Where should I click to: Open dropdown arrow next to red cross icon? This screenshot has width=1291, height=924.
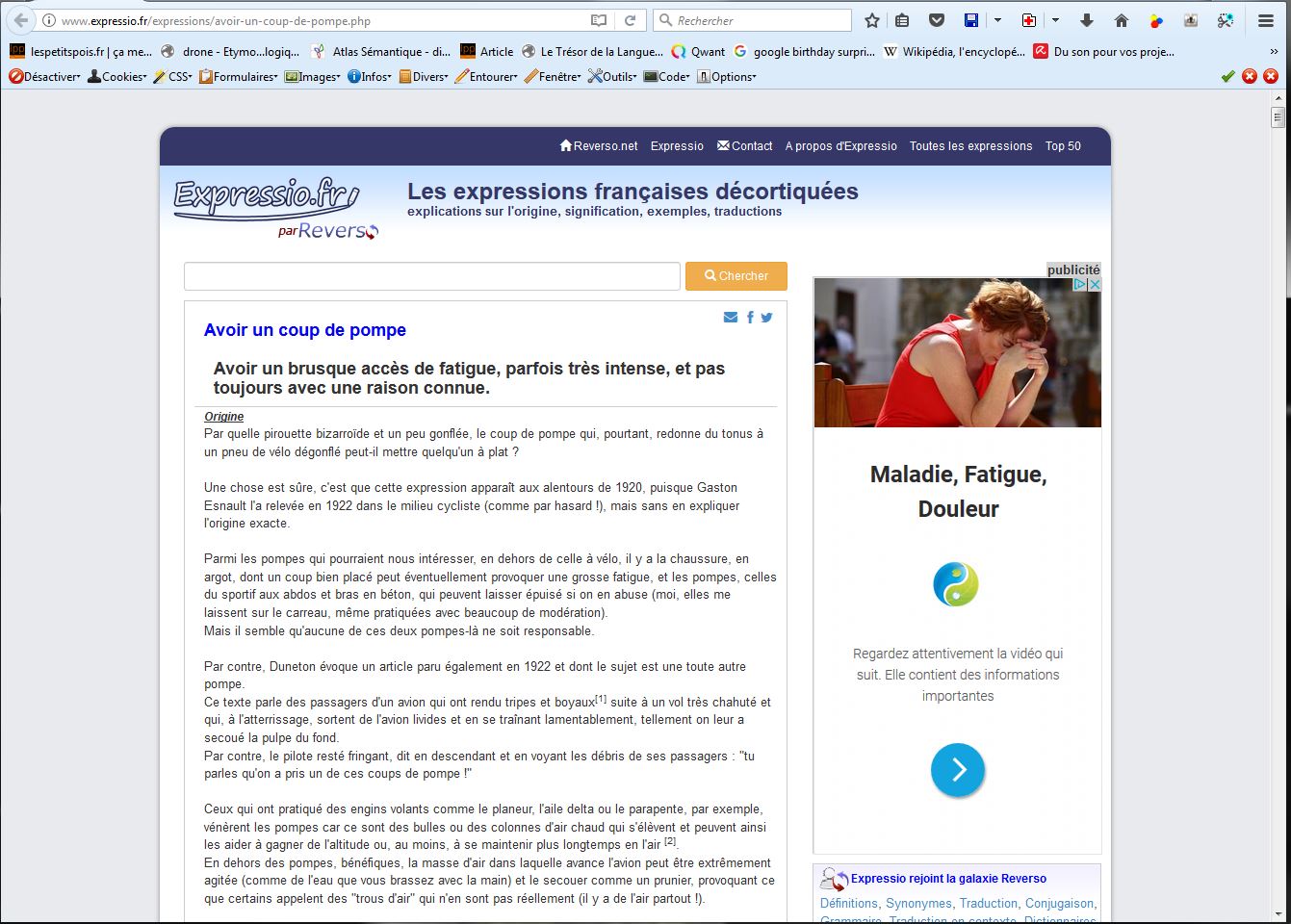click(1055, 20)
